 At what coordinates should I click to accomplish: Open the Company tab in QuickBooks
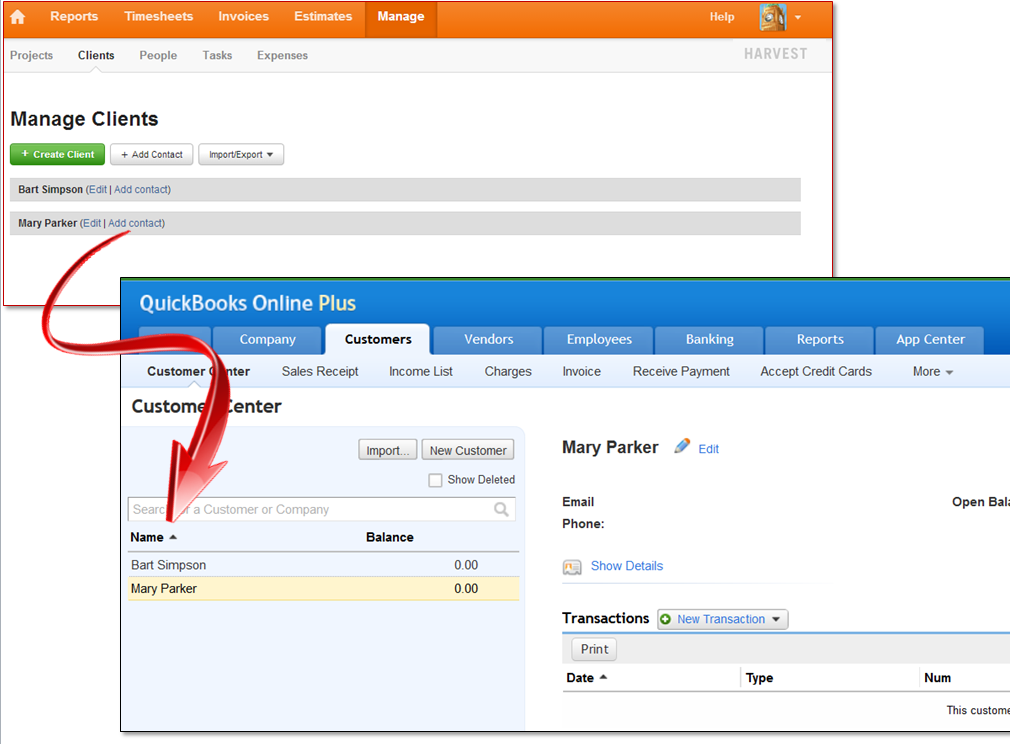(267, 340)
